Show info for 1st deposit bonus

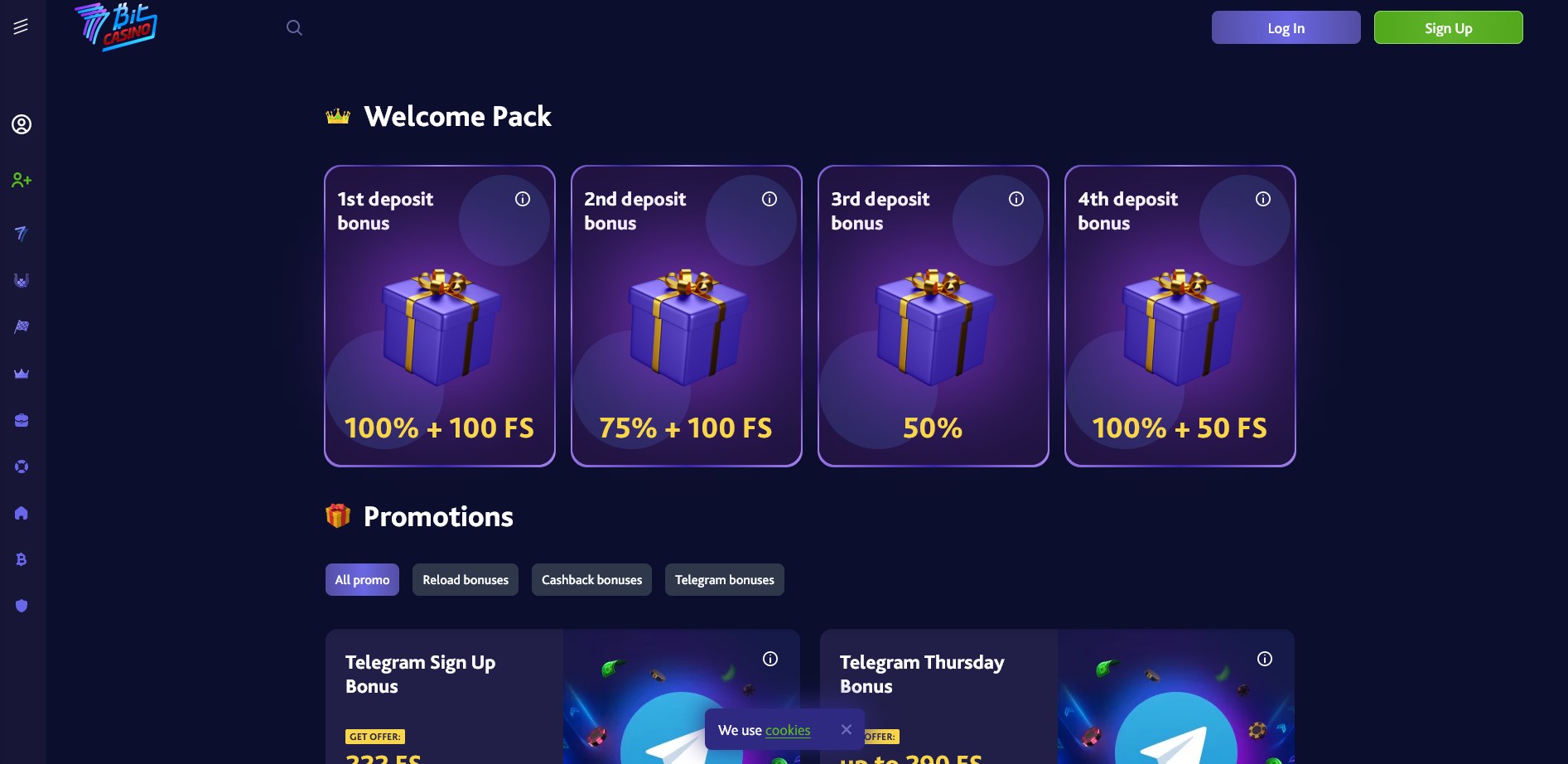click(523, 199)
